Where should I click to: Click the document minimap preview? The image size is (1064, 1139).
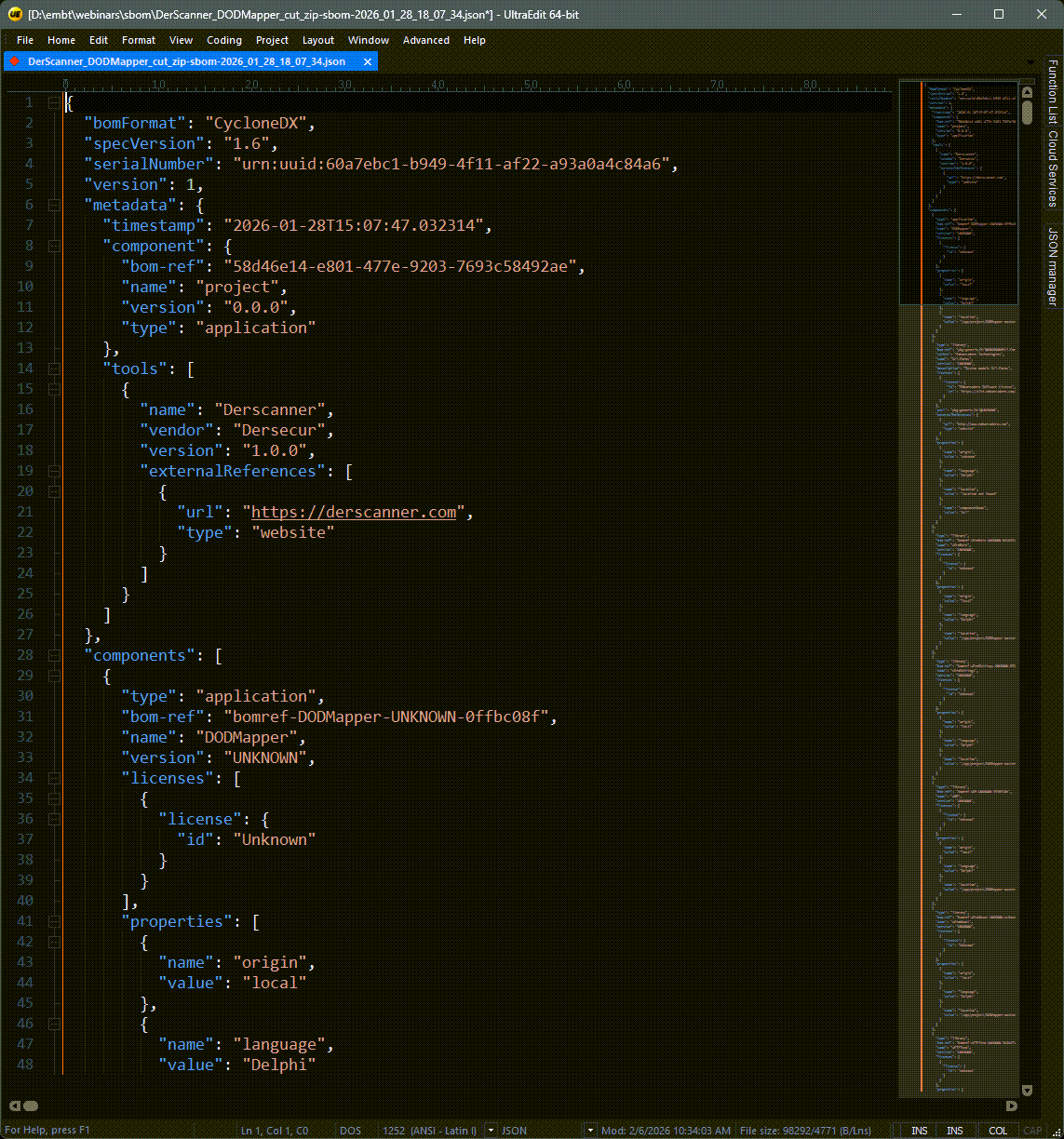click(x=959, y=588)
